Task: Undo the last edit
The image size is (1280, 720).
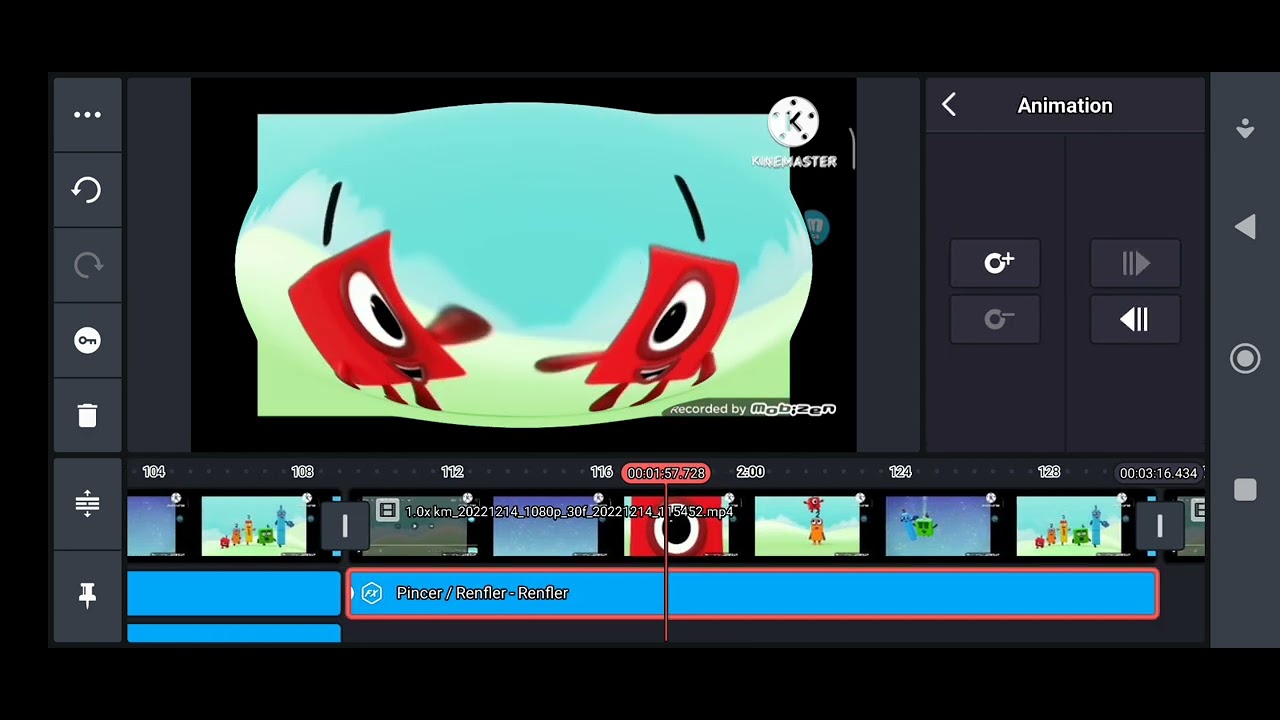Action: coord(87,190)
